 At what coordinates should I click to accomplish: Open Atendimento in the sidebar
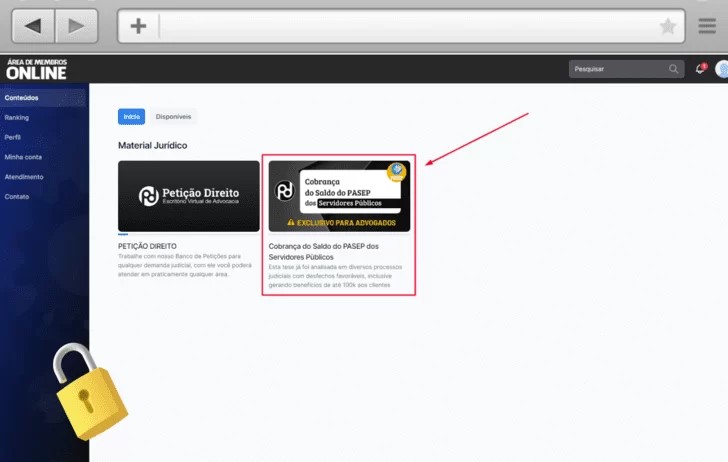point(24,177)
